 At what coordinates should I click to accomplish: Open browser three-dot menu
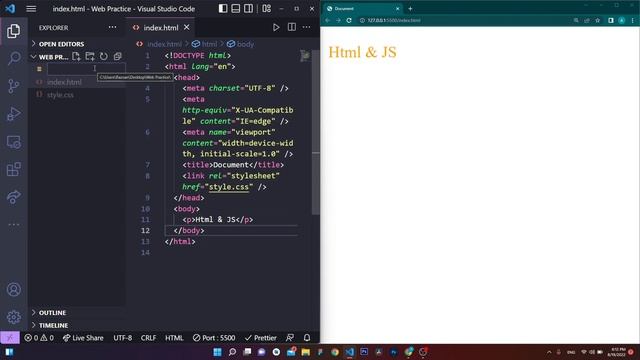coord(633,20)
